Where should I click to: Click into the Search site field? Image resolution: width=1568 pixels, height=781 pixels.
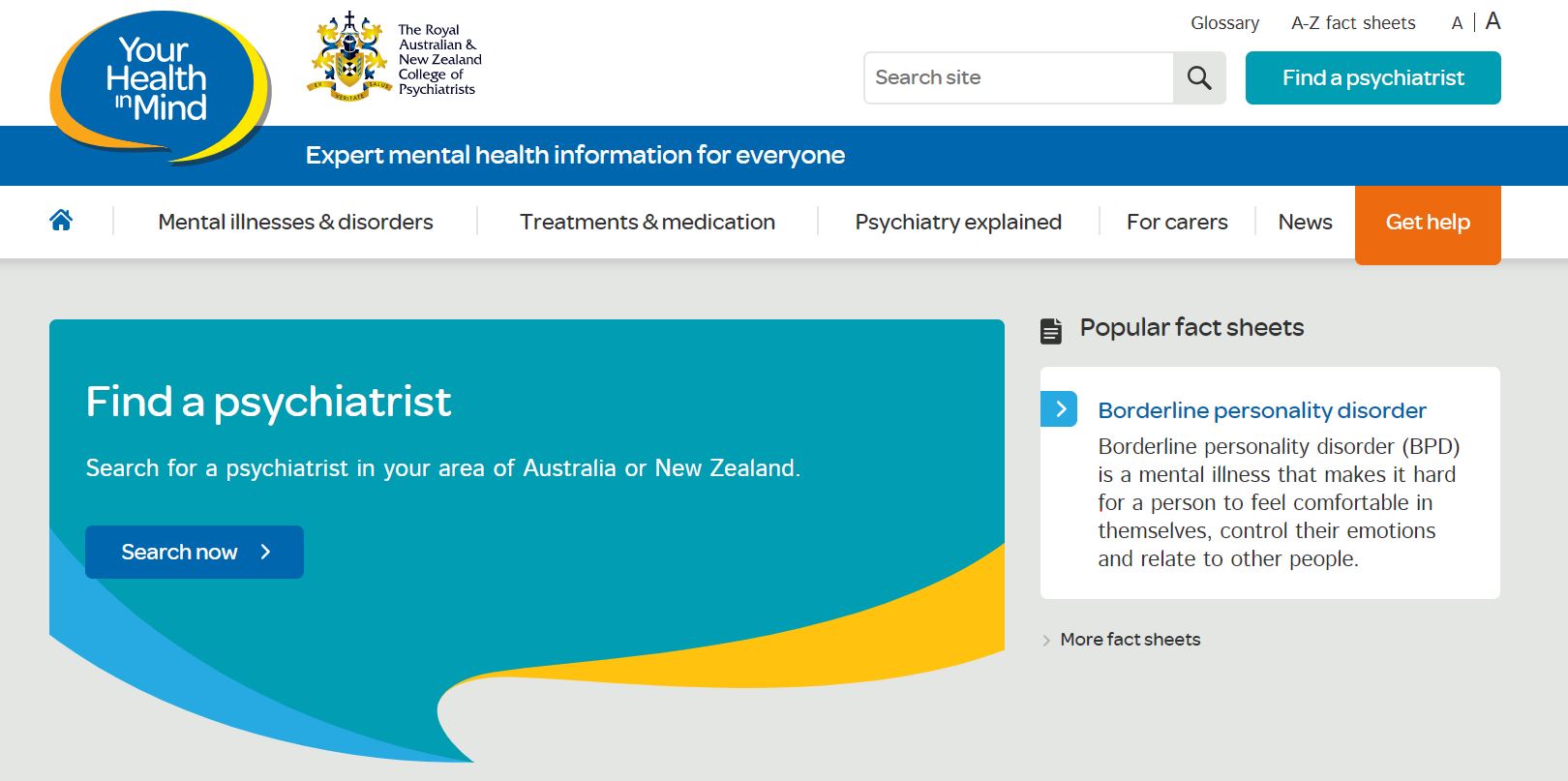(x=1018, y=77)
